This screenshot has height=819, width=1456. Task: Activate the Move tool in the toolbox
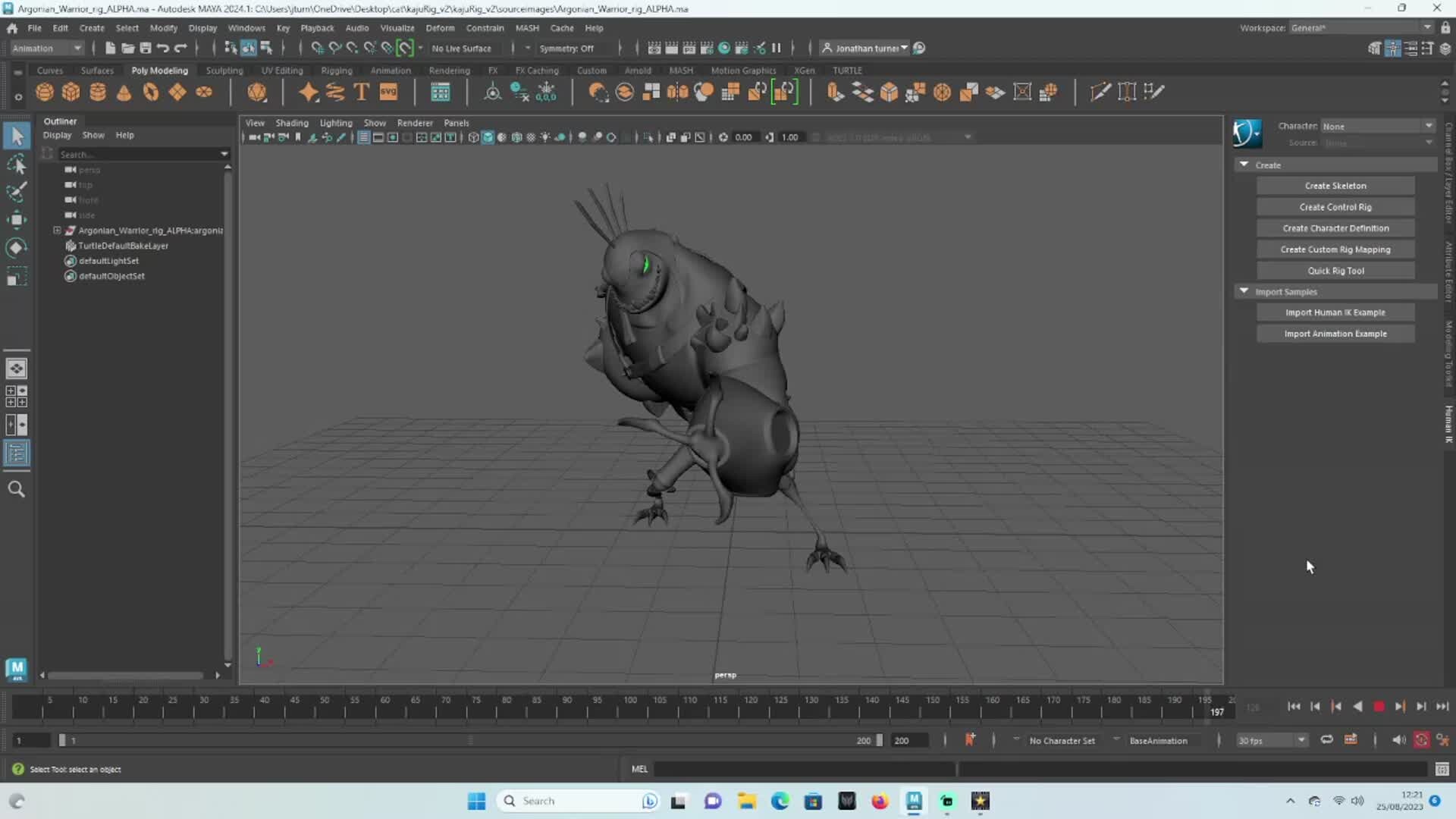17,220
